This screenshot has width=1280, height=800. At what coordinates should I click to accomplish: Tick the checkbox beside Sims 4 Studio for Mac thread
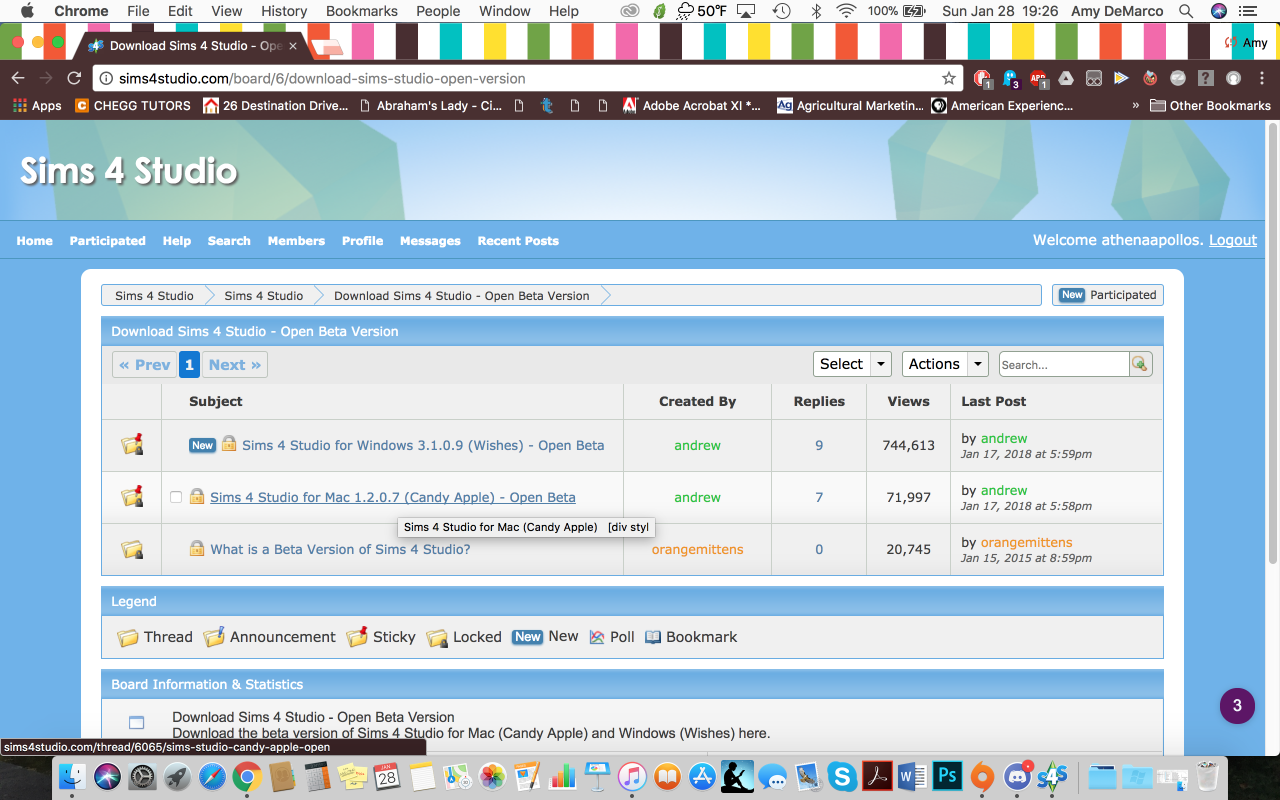176,497
